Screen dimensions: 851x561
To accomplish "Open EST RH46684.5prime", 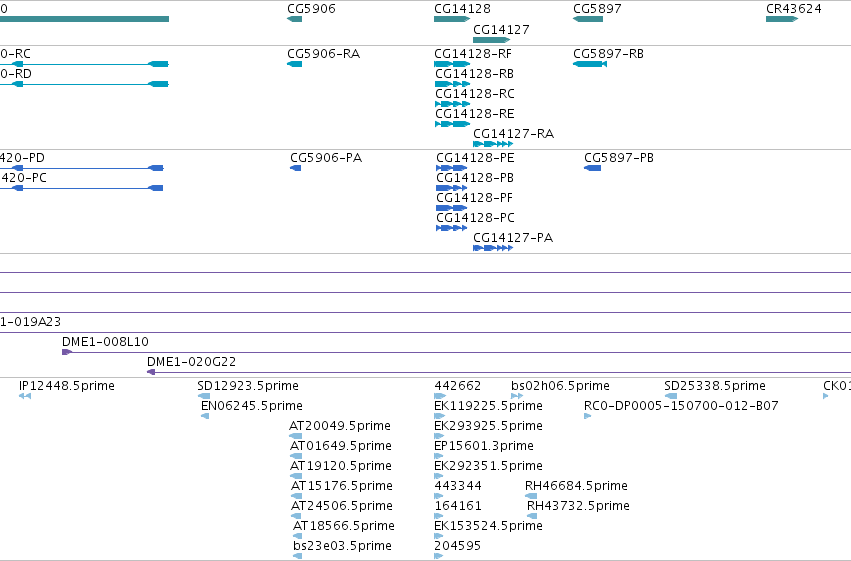I will tap(576, 486).
